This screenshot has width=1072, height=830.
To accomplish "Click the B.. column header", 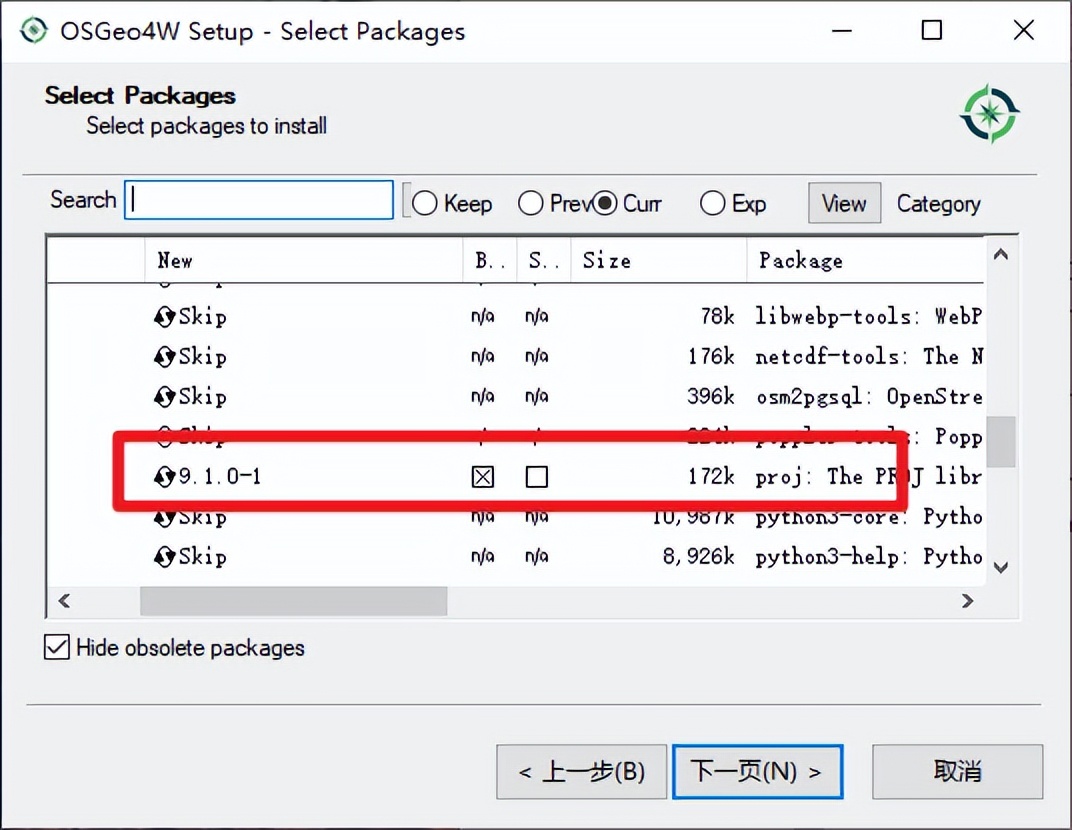I will pyautogui.click(x=490, y=260).
